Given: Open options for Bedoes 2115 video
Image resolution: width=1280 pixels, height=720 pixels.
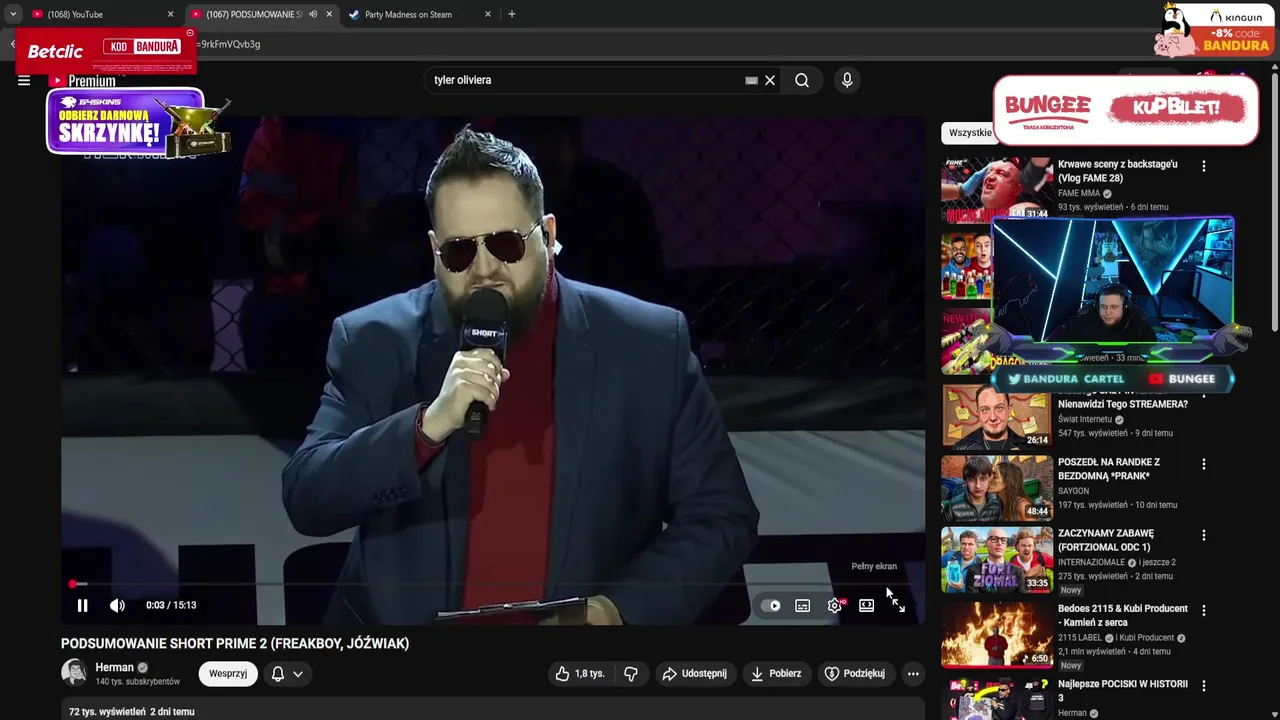Looking at the screenshot, I should pos(1203,610).
